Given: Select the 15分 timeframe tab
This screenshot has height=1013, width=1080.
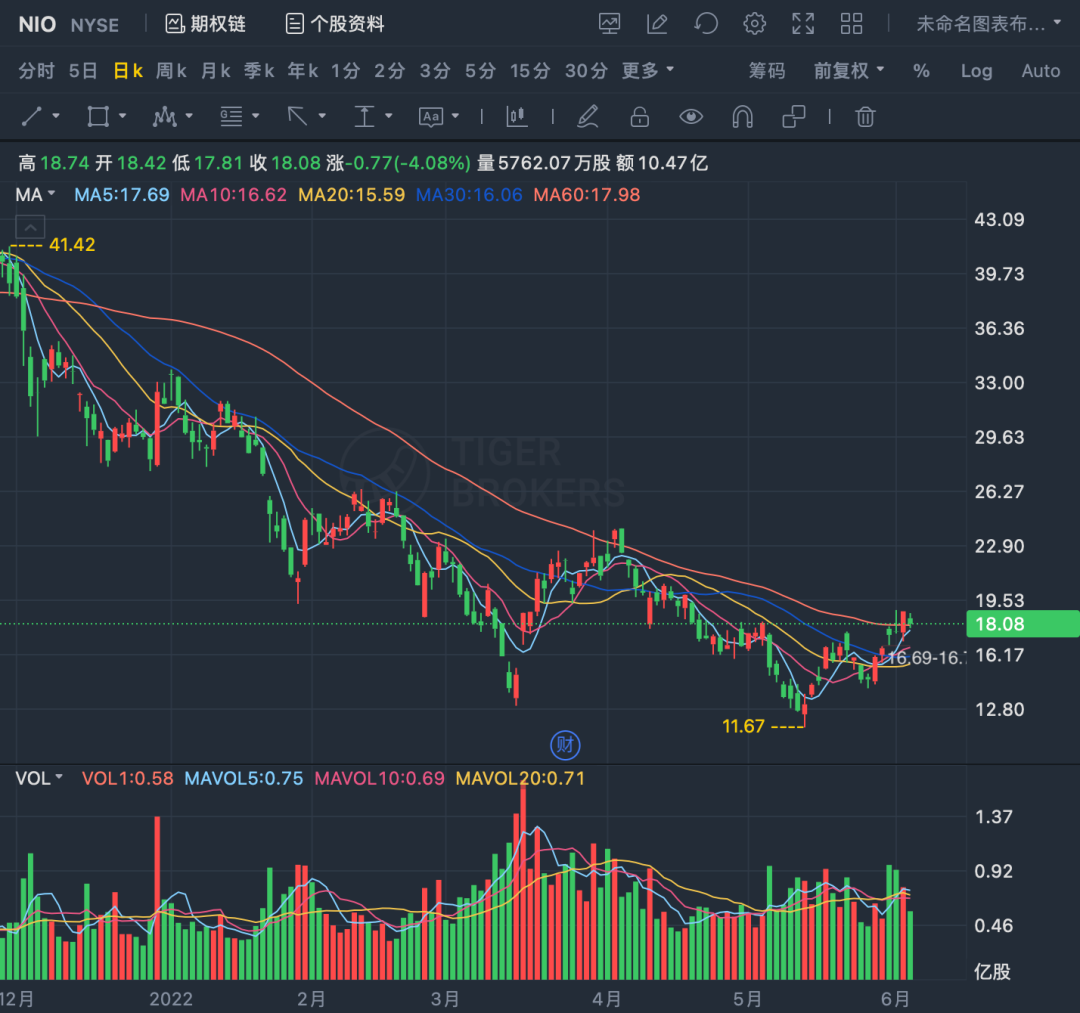Looking at the screenshot, I should tap(530, 70).
